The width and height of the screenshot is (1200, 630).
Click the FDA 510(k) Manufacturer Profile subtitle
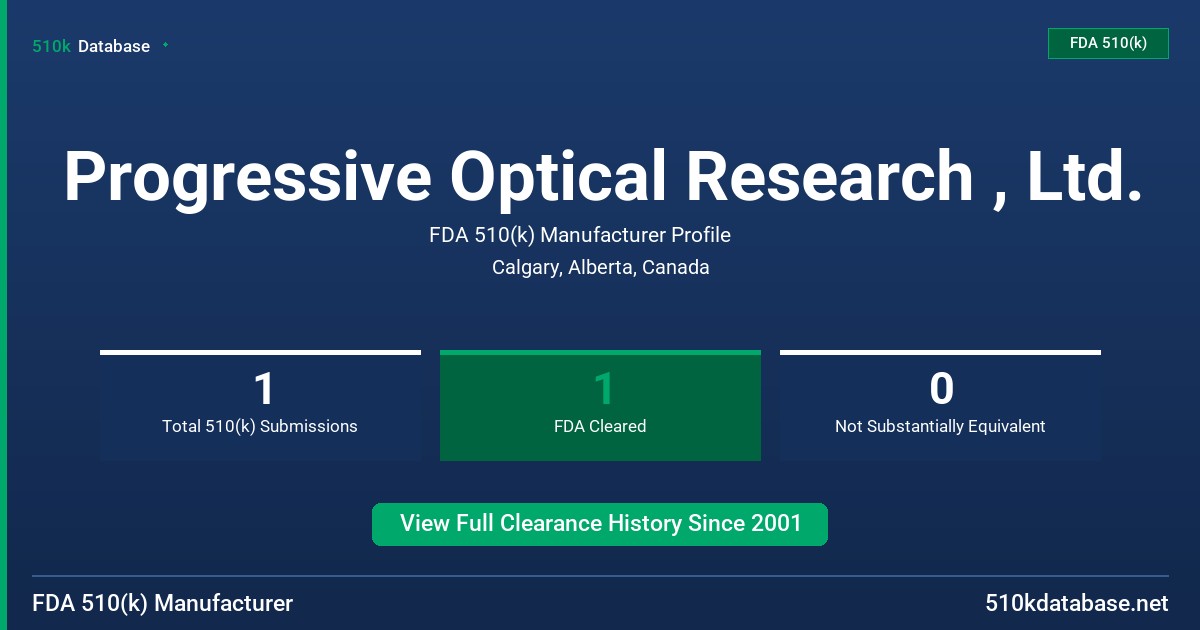pyautogui.click(x=580, y=235)
